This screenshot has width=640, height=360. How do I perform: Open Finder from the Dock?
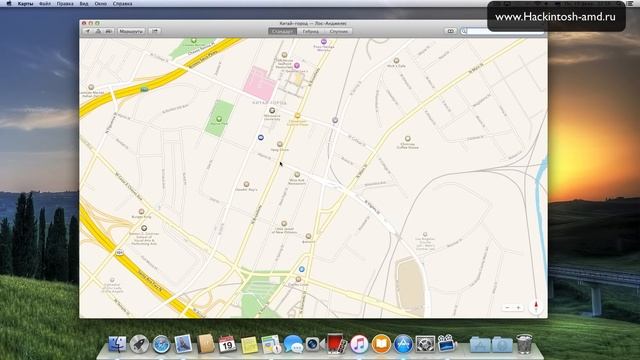[x=117, y=344]
